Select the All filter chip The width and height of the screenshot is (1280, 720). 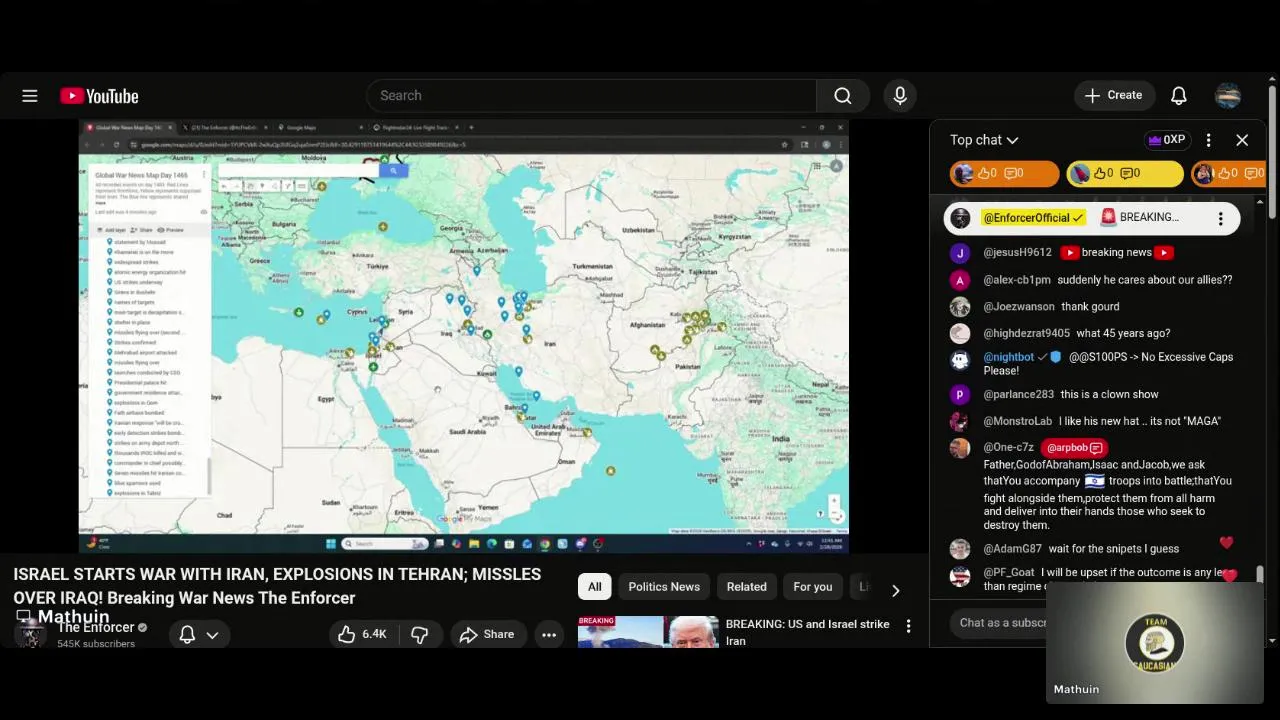point(595,587)
